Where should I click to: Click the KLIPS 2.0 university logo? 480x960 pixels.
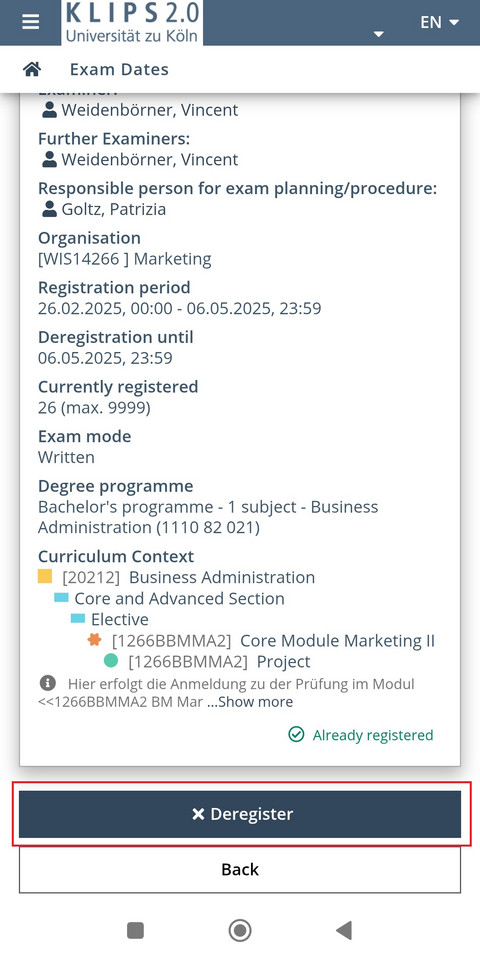pyautogui.click(x=132, y=23)
